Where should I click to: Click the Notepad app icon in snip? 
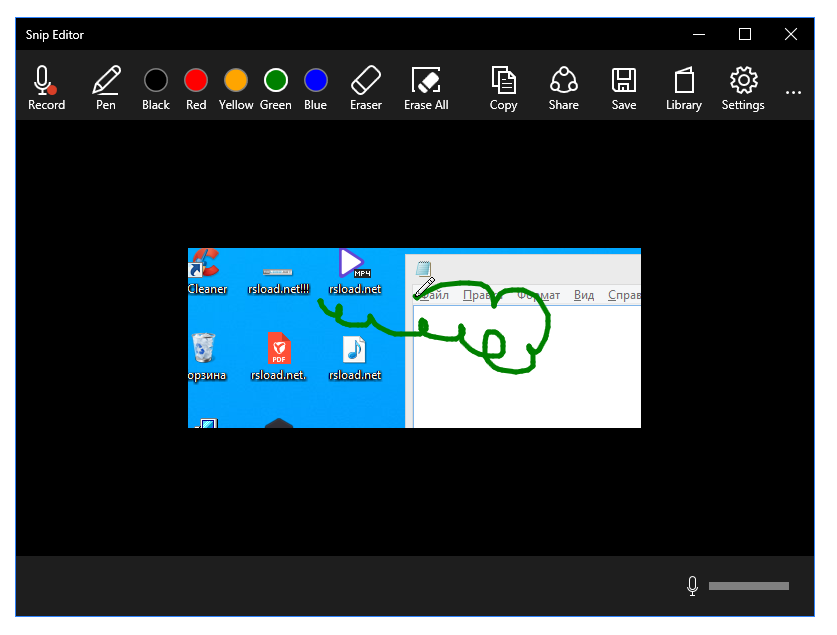[423, 268]
